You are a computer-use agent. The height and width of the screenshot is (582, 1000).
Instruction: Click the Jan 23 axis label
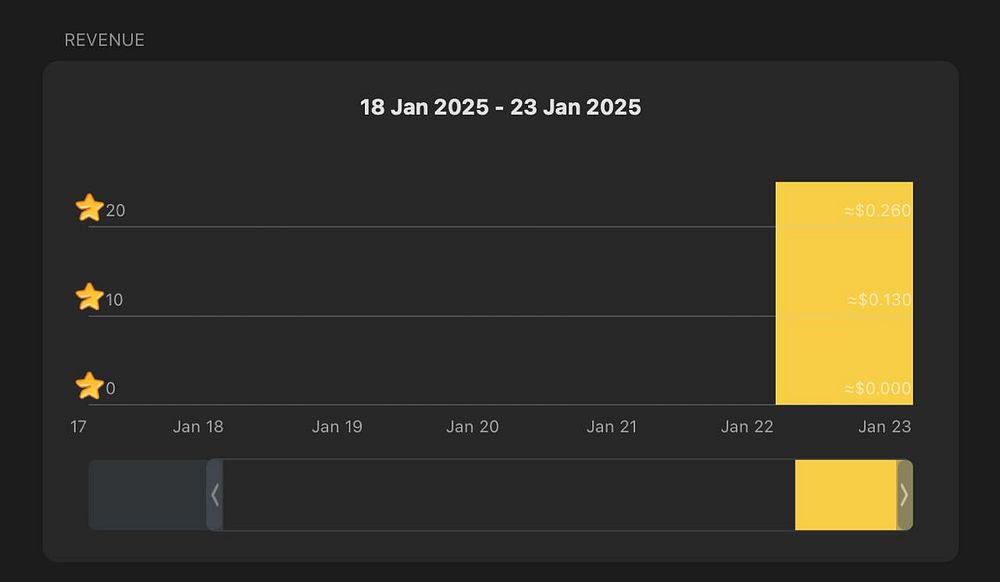885,426
